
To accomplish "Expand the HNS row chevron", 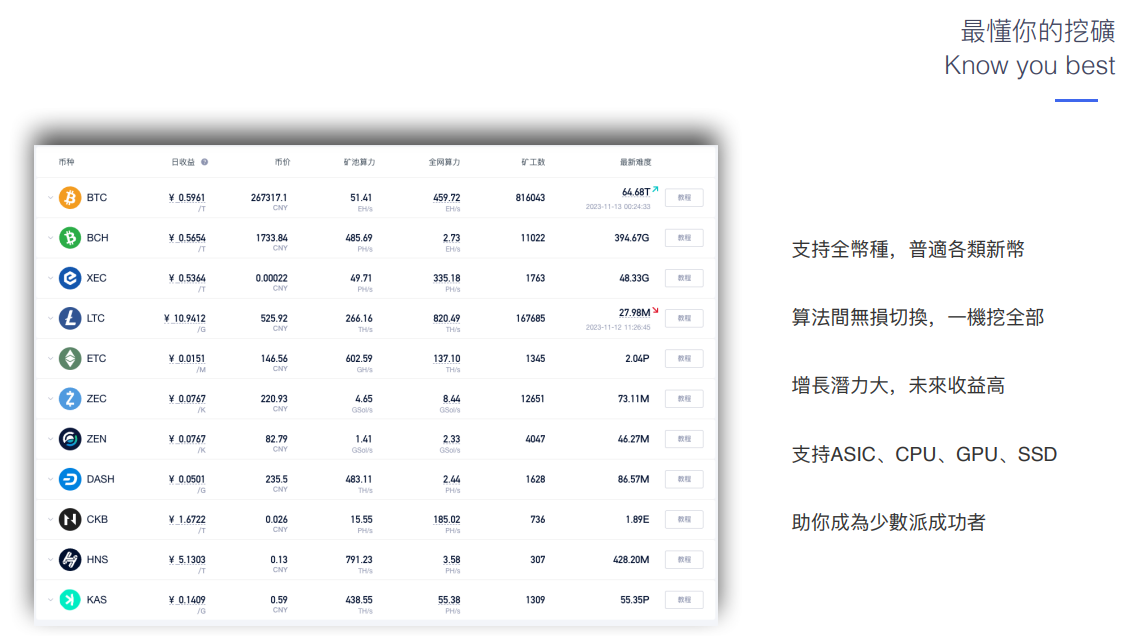I will coord(50,560).
